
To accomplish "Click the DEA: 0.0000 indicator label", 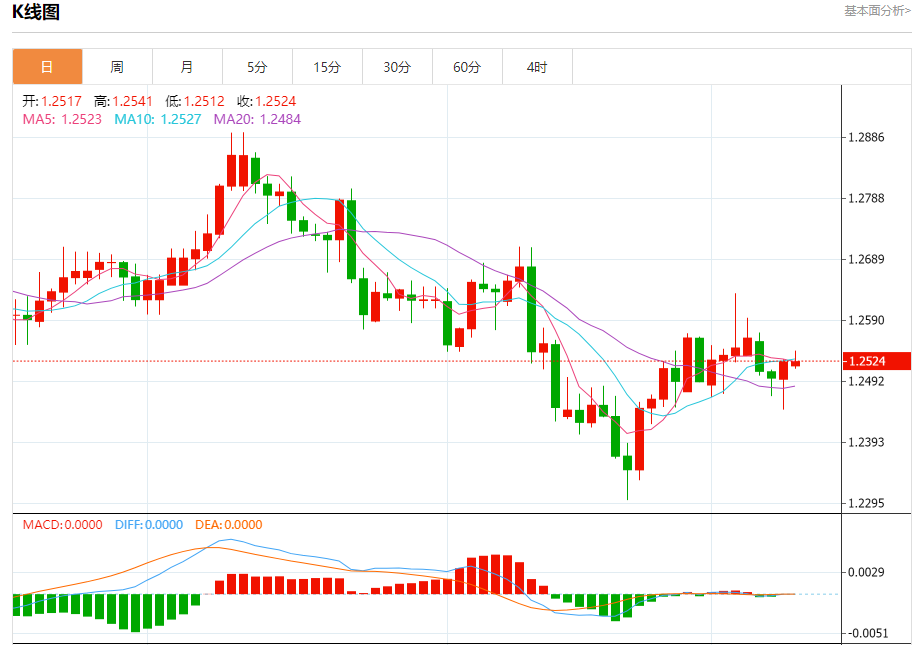I will pyautogui.click(x=228, y=525).
